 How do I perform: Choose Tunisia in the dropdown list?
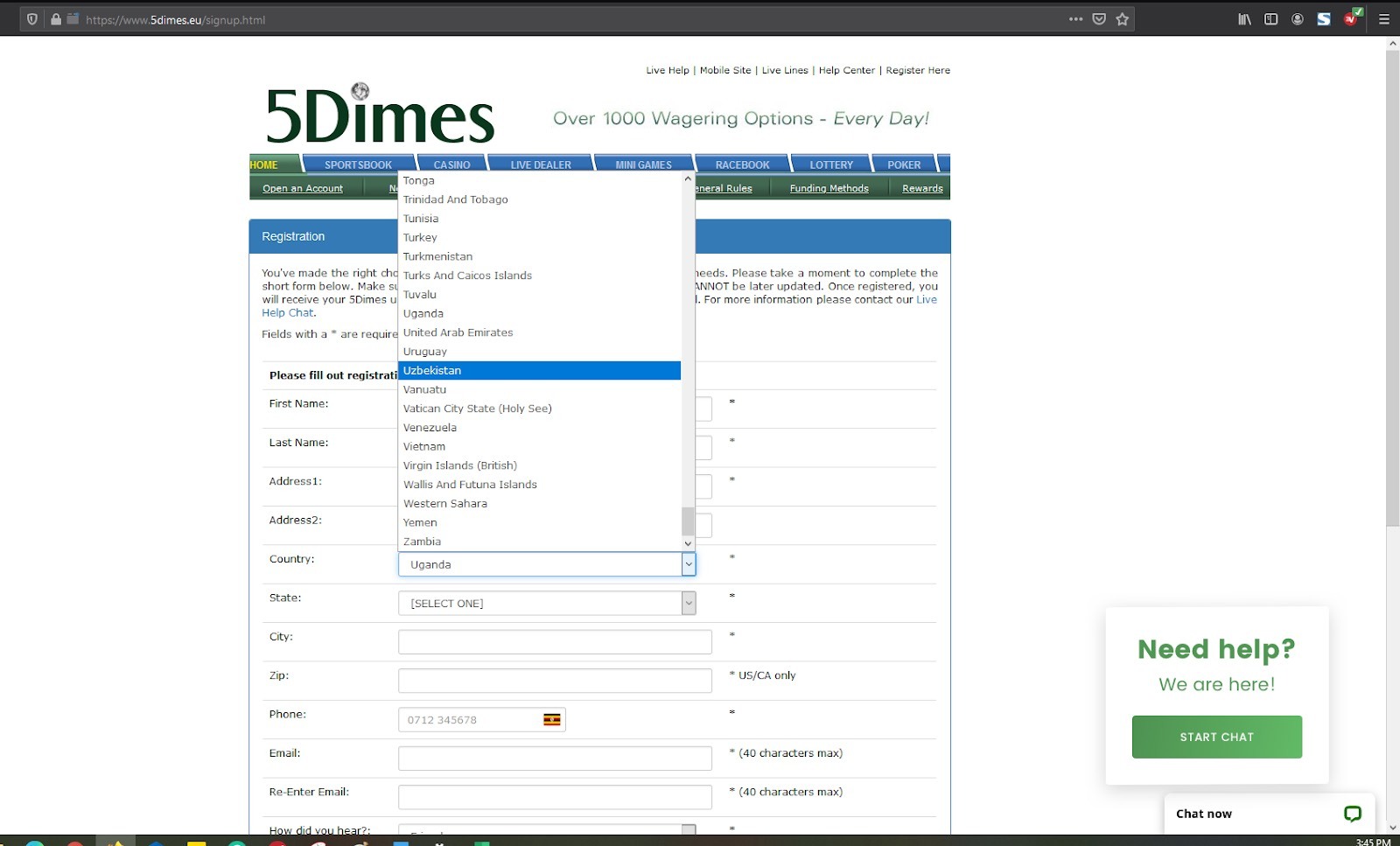click(x=539, y=219)
